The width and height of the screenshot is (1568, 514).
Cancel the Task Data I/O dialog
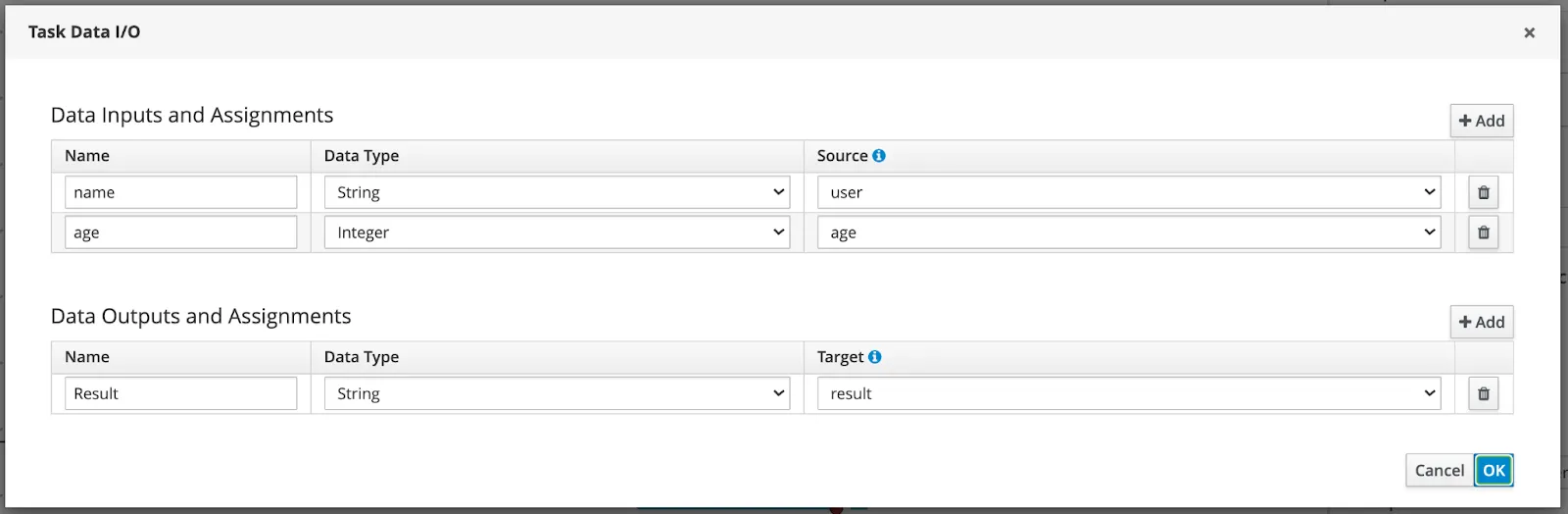point(1439,470)
